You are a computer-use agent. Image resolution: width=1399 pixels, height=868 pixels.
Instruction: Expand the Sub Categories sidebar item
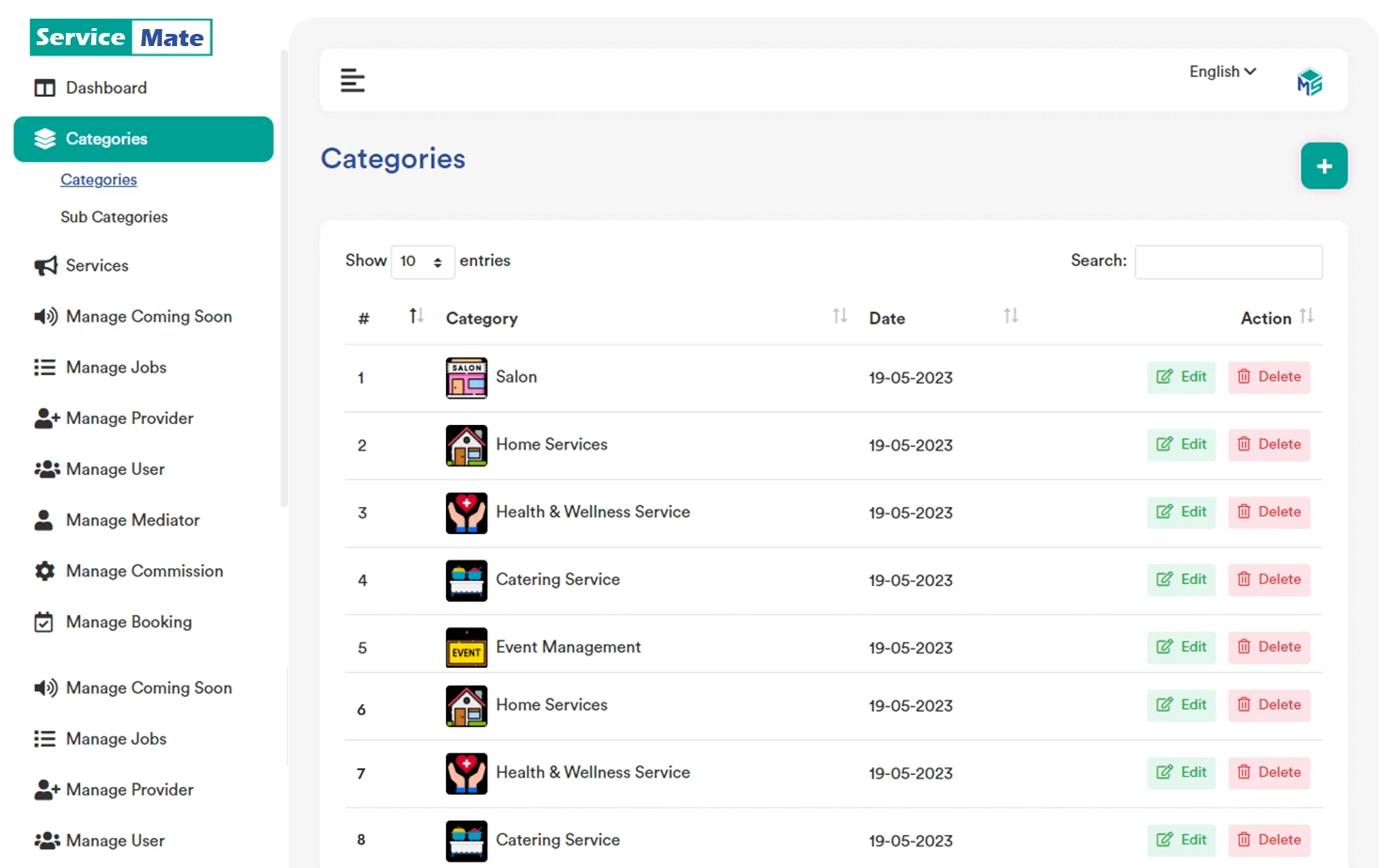[x=113, y=216]
